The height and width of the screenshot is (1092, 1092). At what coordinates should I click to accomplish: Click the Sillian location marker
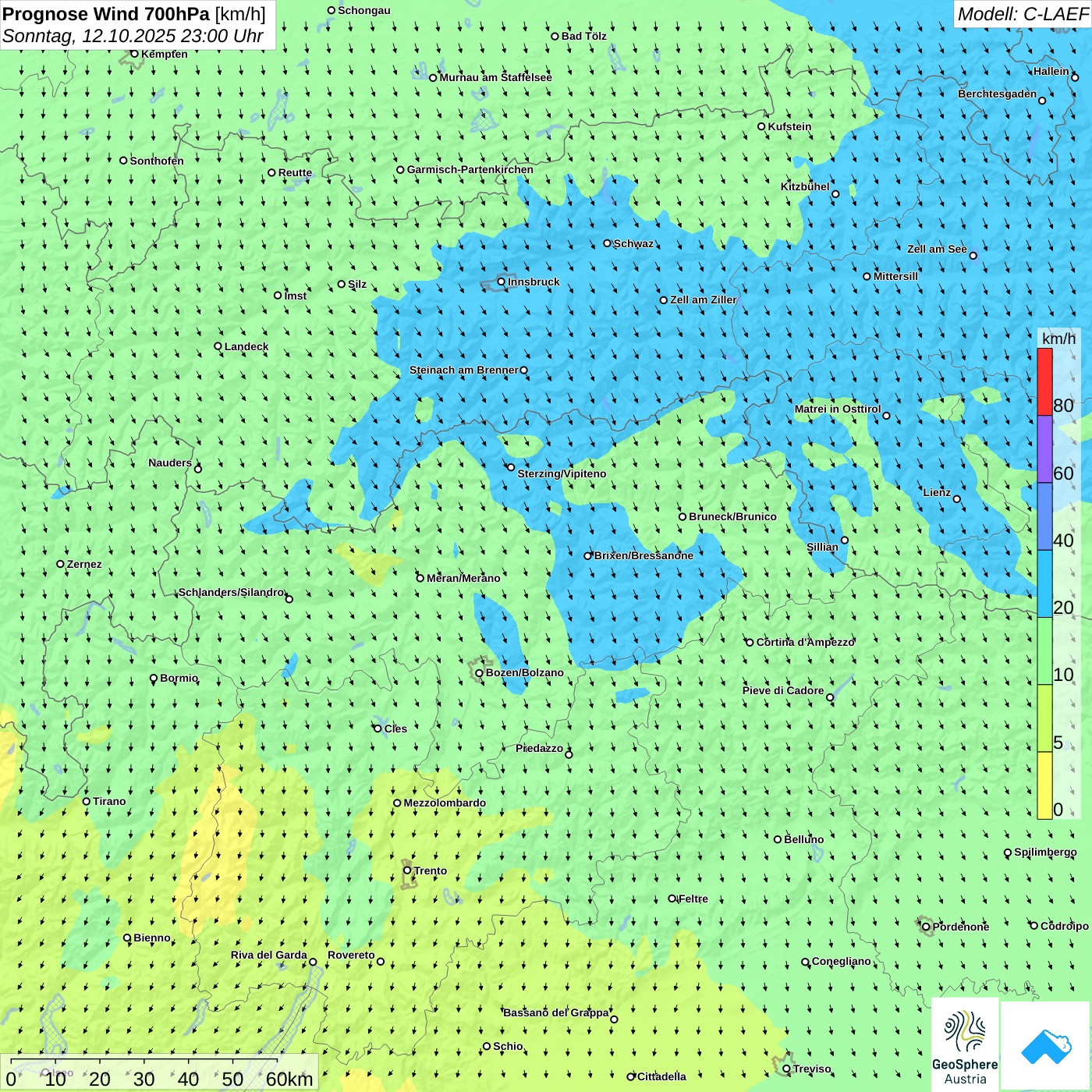[x=845, y=540]
